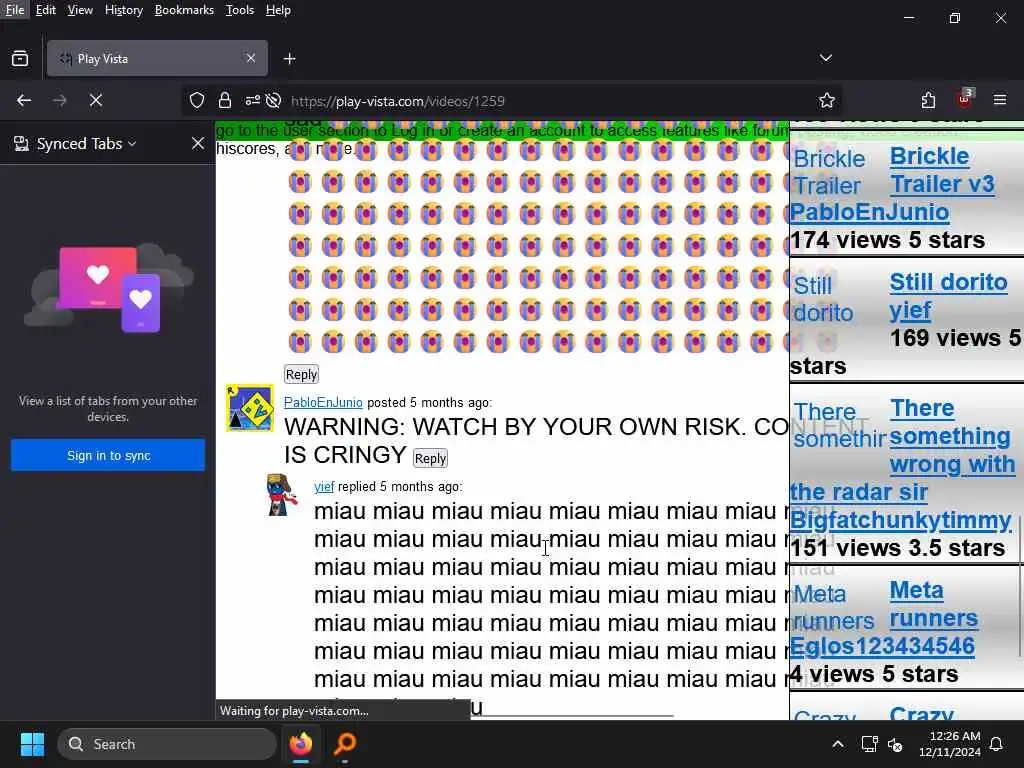Open the Bookmarks menu
The height and width of the screenshot is (768, 1024).
[184, 10]
